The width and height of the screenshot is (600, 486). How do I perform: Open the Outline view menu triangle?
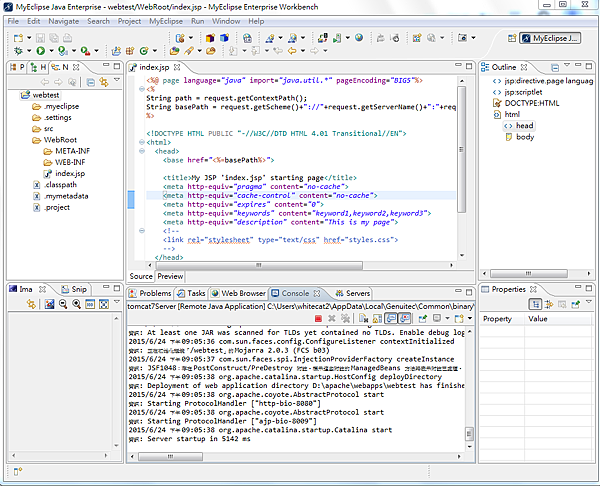(567, 65)
